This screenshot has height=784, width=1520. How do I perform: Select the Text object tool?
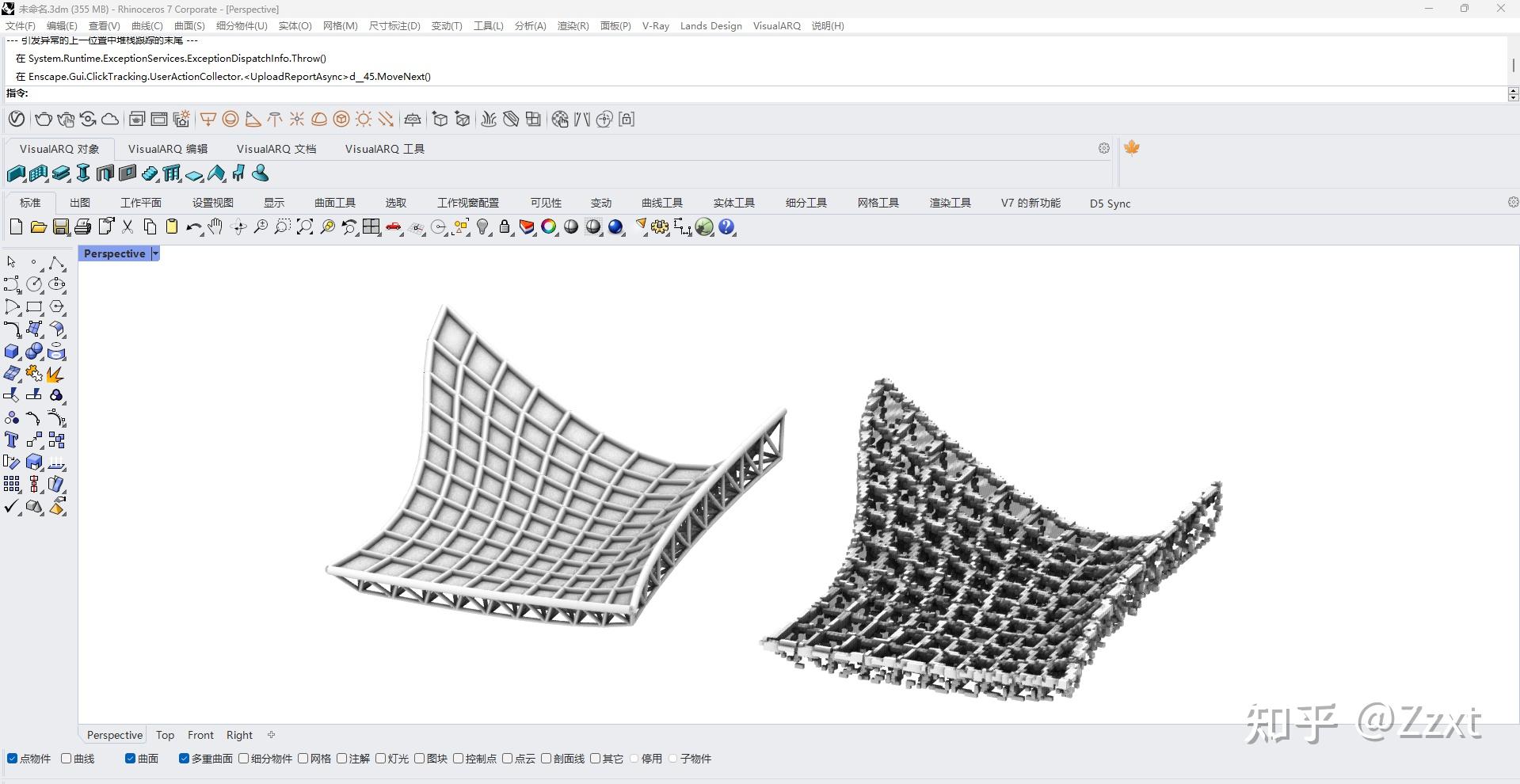pyautogui.click(x=12, y=440)
